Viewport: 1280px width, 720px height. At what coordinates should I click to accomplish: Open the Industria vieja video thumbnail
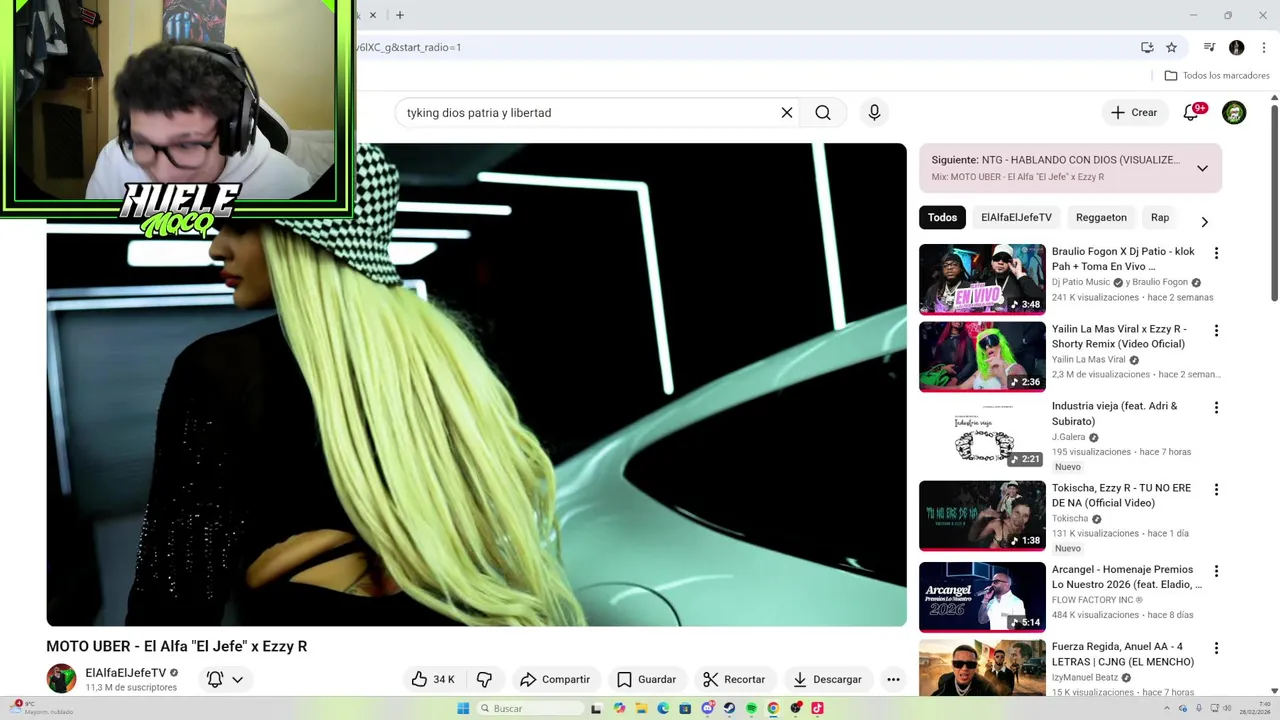click(982, 434)
